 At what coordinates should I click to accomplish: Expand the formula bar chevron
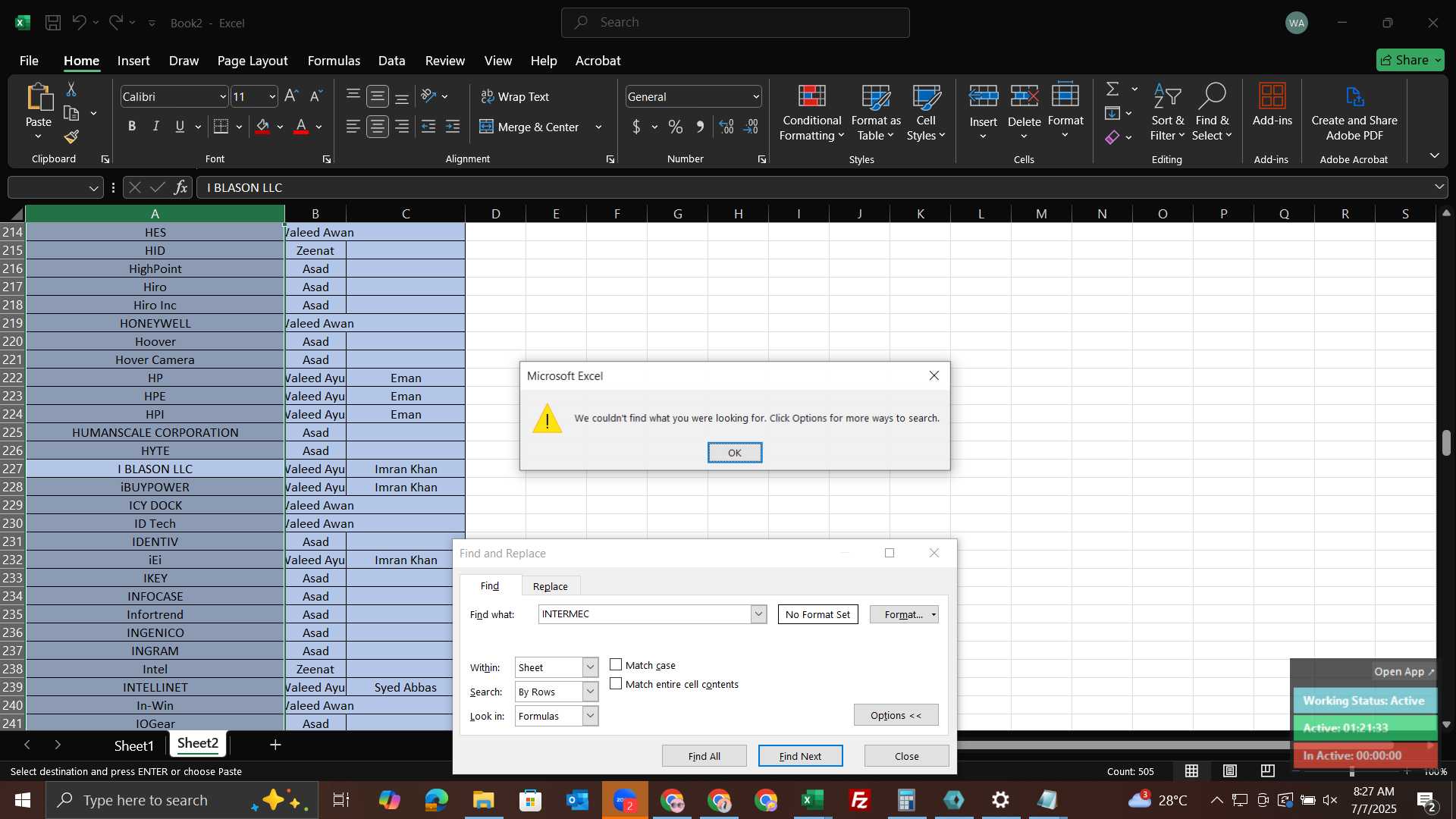tap(1439, 187)
